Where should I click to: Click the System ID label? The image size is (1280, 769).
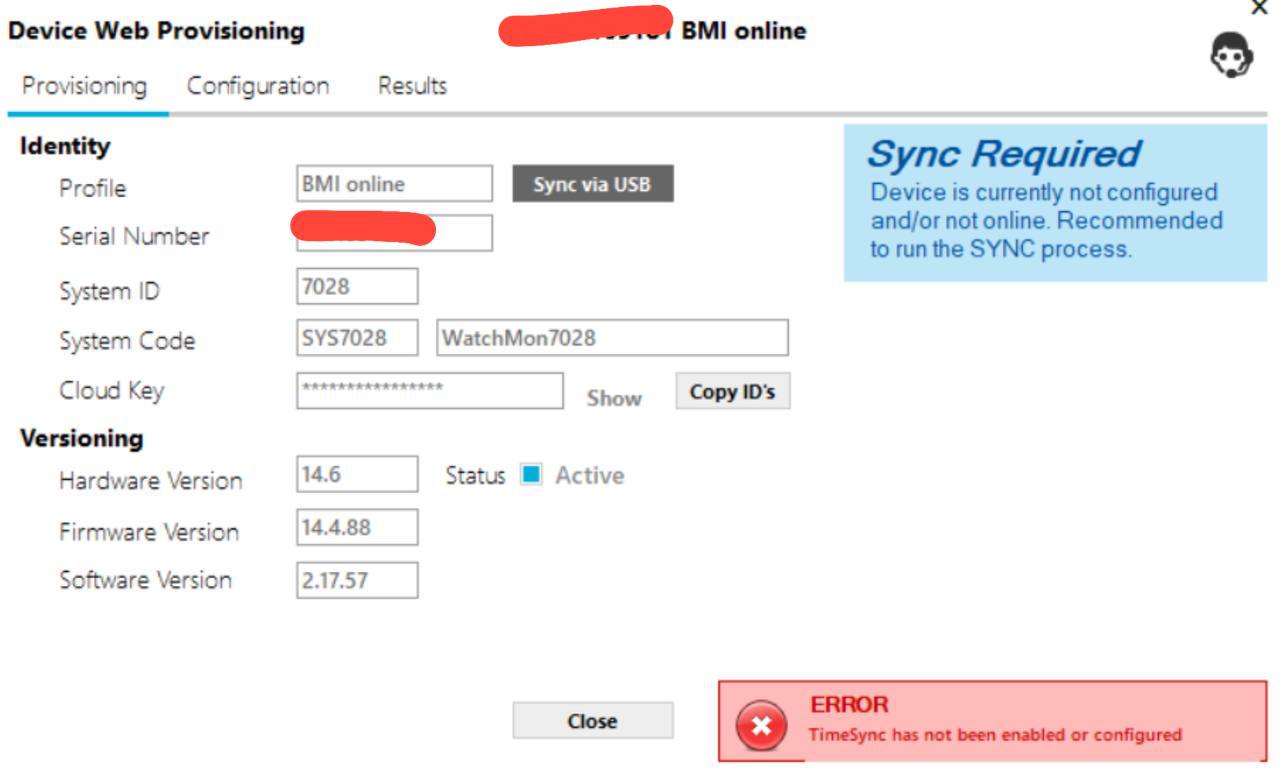(109, 292)
